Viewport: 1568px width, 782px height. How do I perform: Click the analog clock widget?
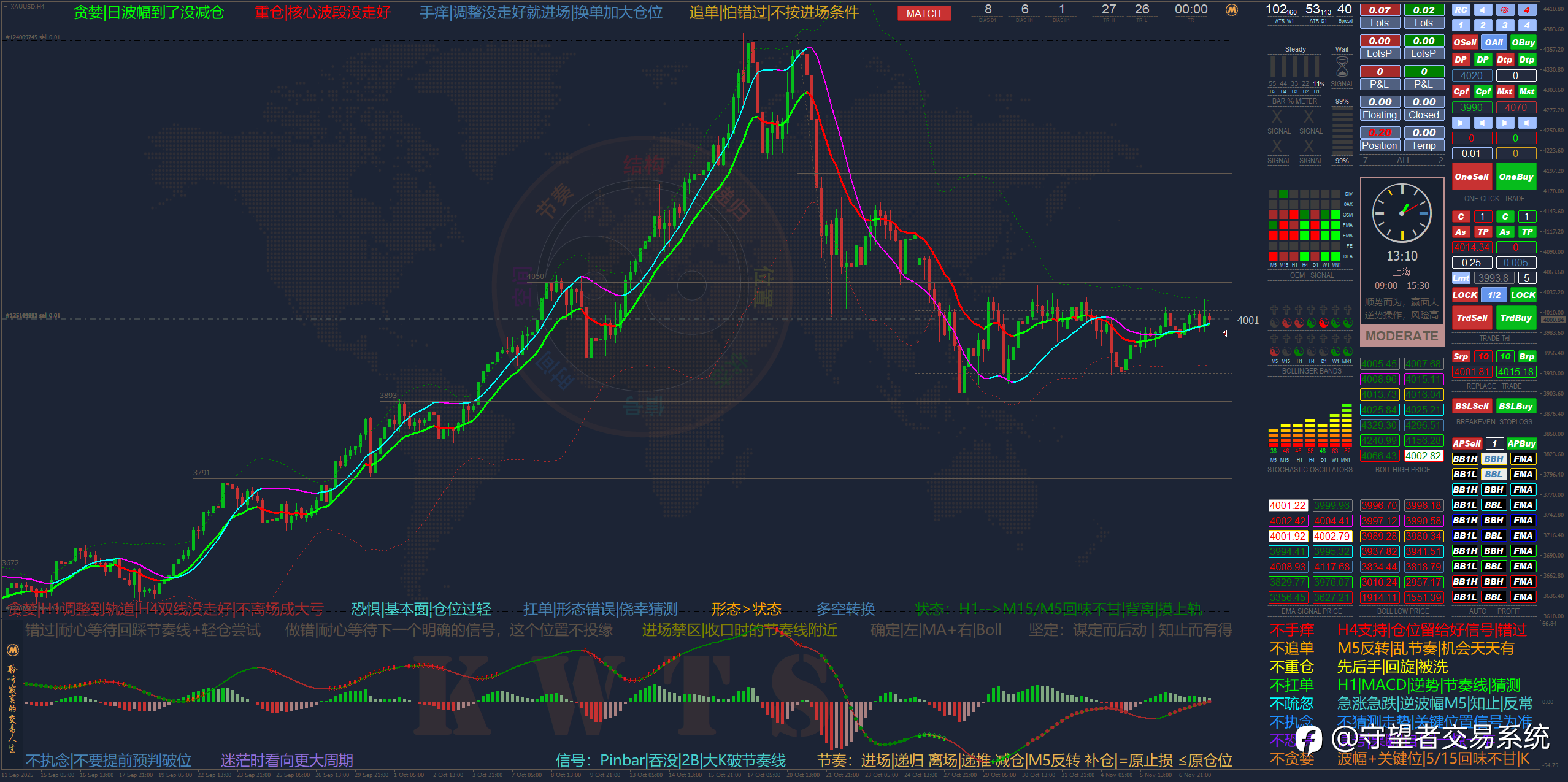(x=1402, y=213)
